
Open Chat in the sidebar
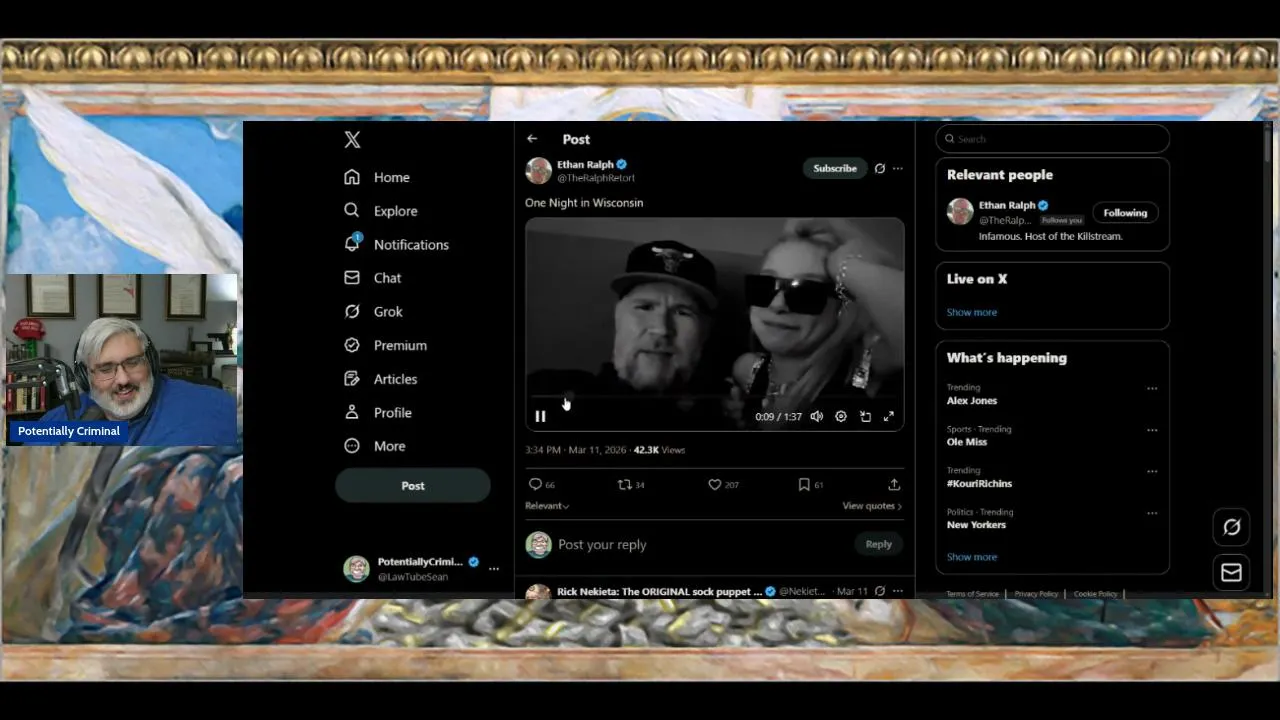372,278
